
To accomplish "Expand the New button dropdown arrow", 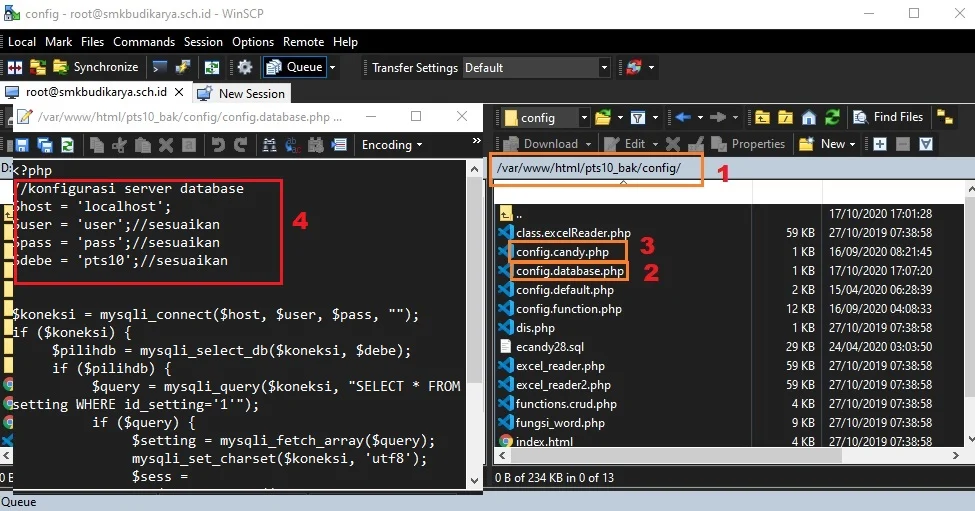I will click(x=852, y=144).
